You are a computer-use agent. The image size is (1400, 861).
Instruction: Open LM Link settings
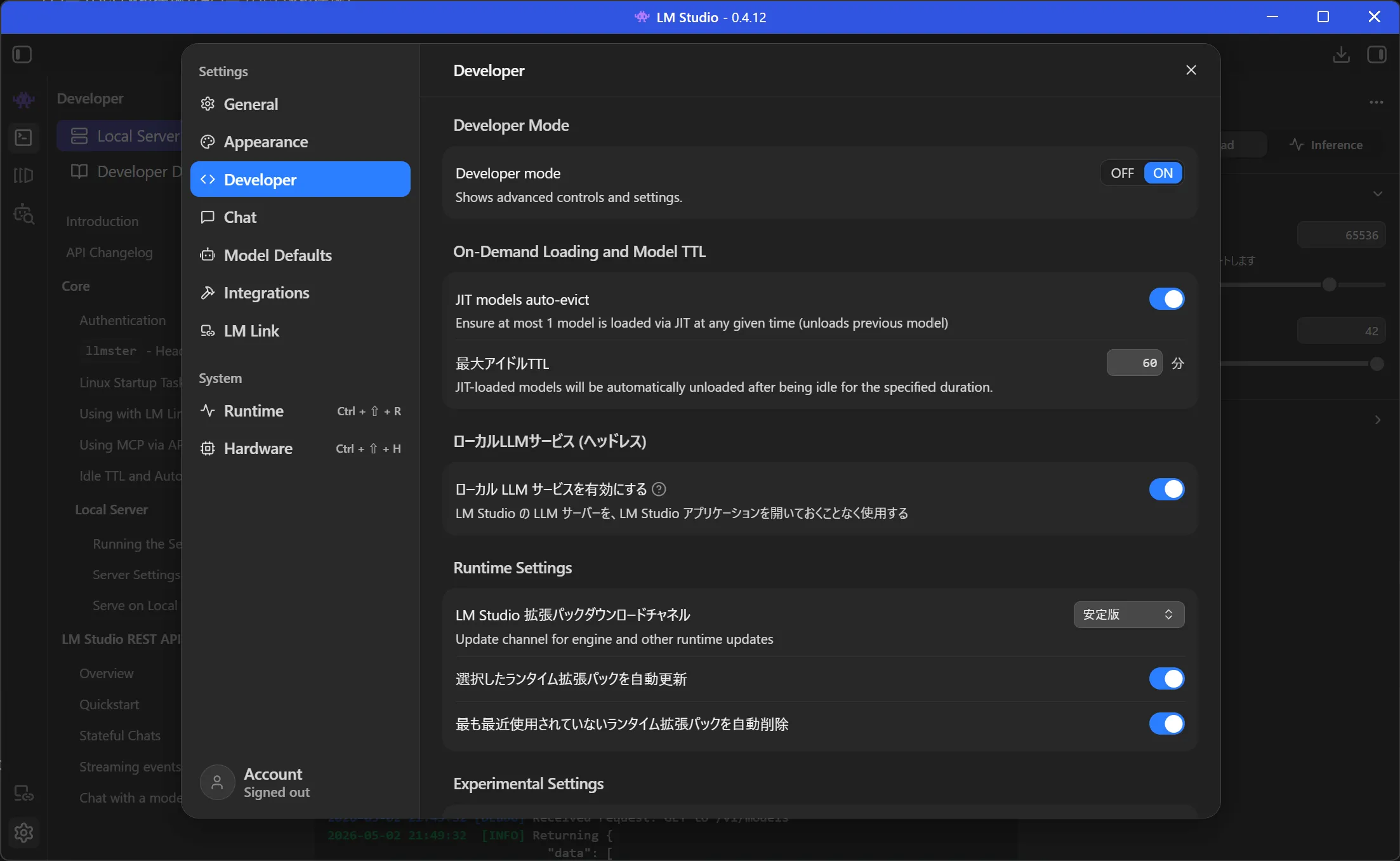tap(300, 331)
